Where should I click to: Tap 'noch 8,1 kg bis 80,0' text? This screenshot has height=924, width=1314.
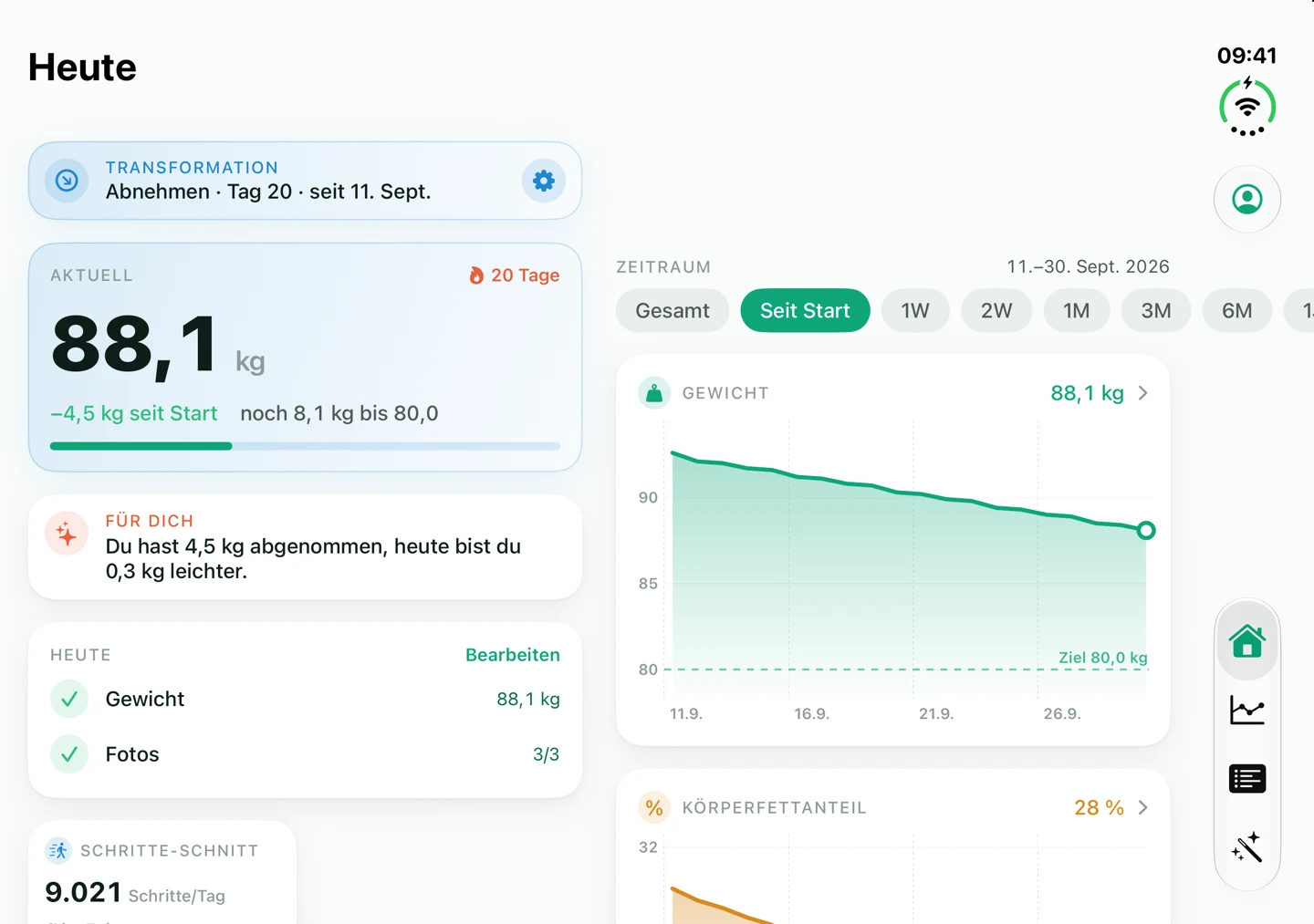[339, 413]
